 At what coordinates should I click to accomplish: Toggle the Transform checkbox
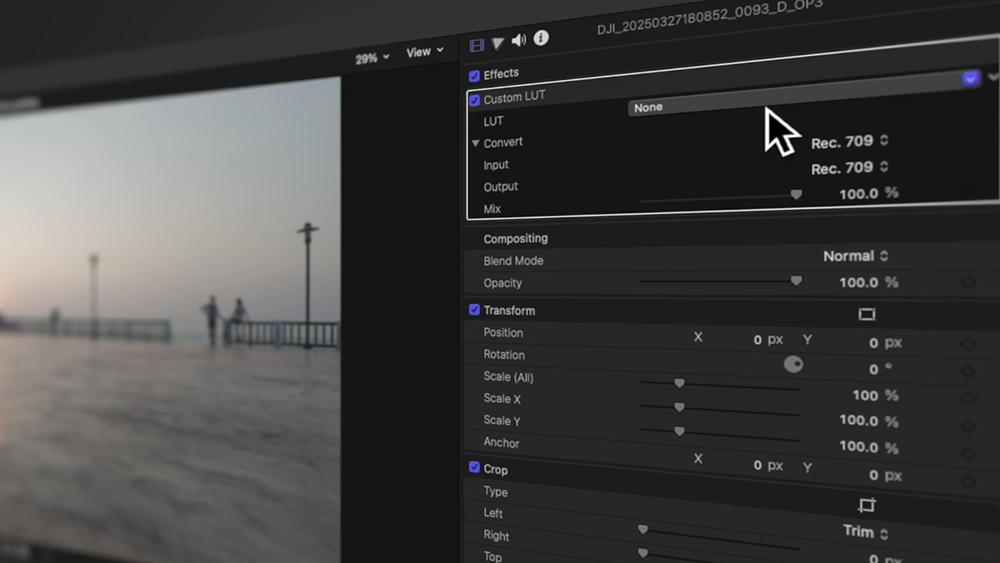point(474,310)
